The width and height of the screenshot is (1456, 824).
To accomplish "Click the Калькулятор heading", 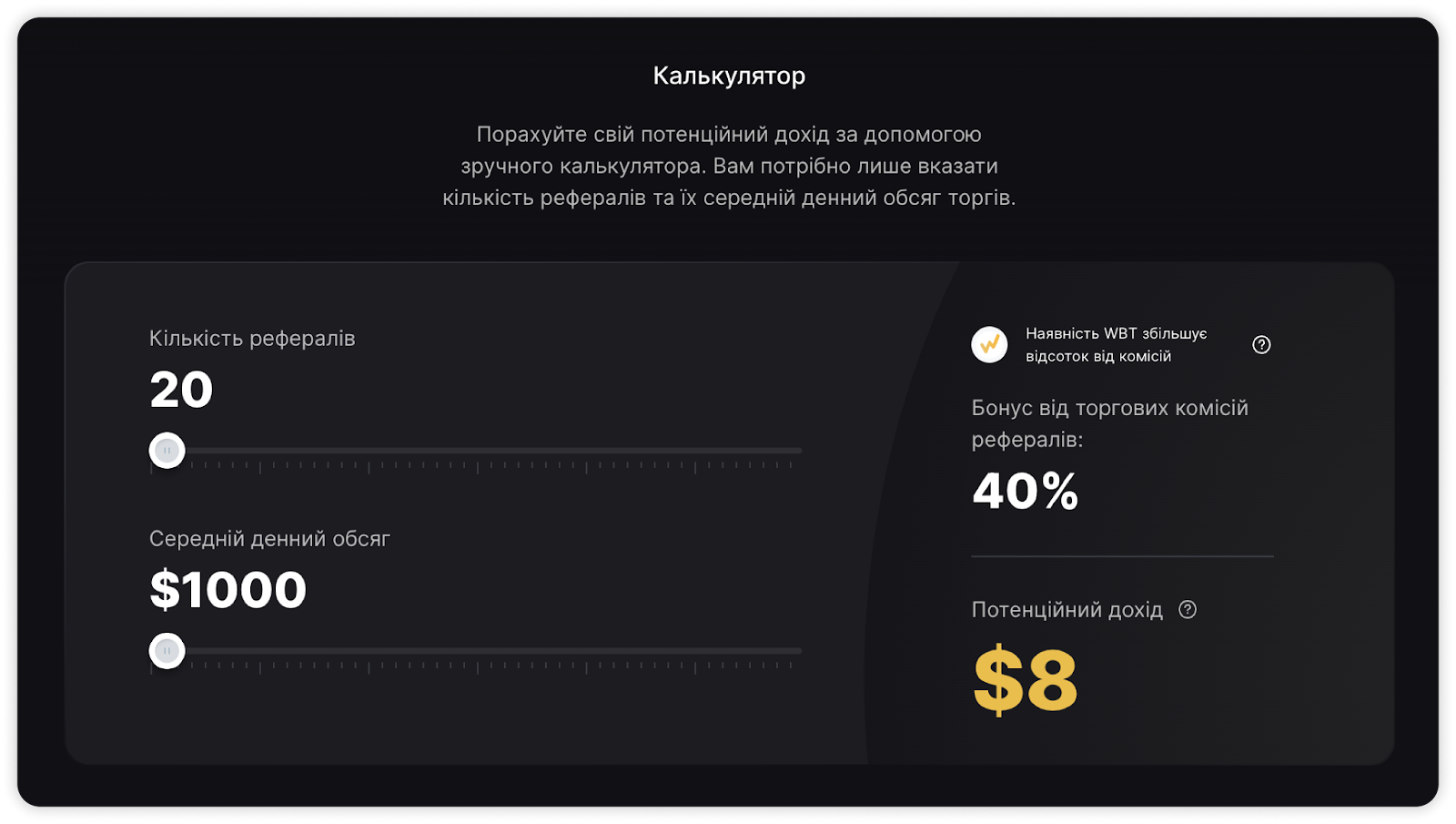I will tap(729, 76).
